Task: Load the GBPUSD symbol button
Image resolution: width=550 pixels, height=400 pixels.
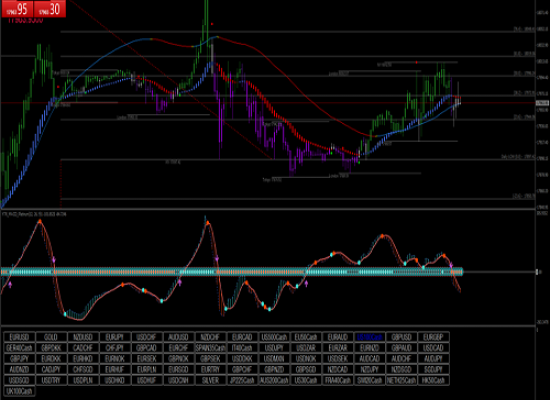Action: (x=402, y=337)
